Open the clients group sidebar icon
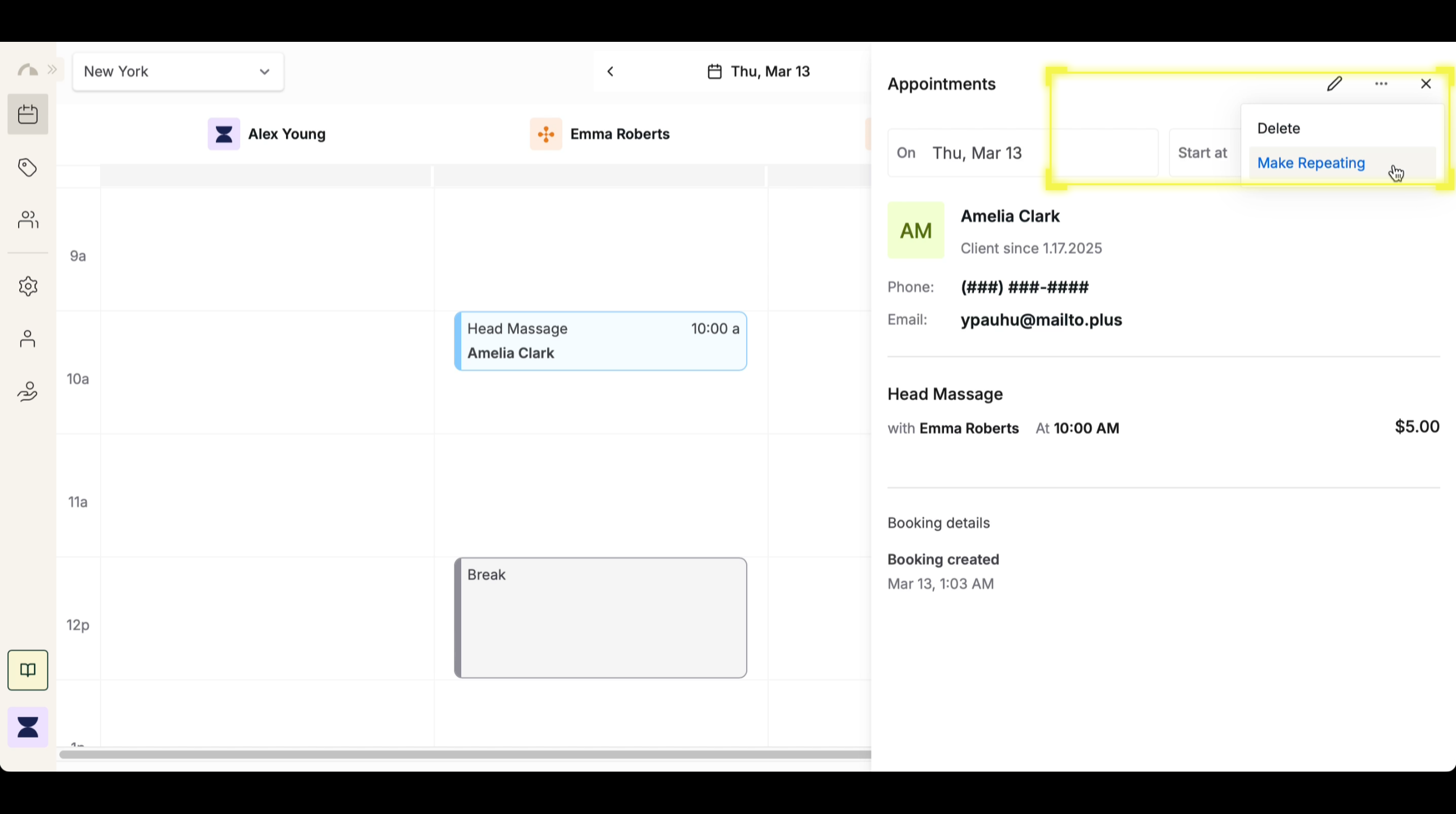The height and width of the screenshot is (814, 1456). pyautogui.click(x=28, y=220)
